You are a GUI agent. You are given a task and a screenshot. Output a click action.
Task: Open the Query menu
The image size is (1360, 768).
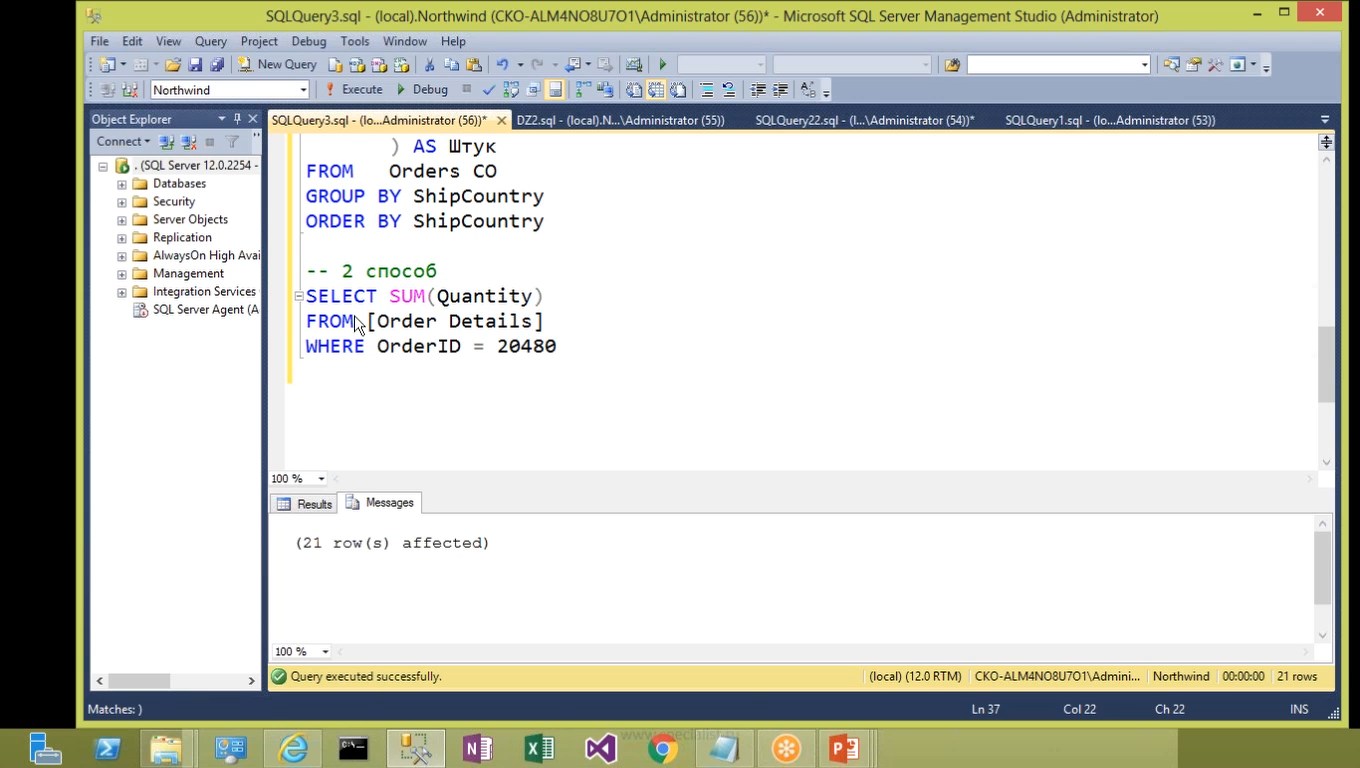click(x=210, y=41)
